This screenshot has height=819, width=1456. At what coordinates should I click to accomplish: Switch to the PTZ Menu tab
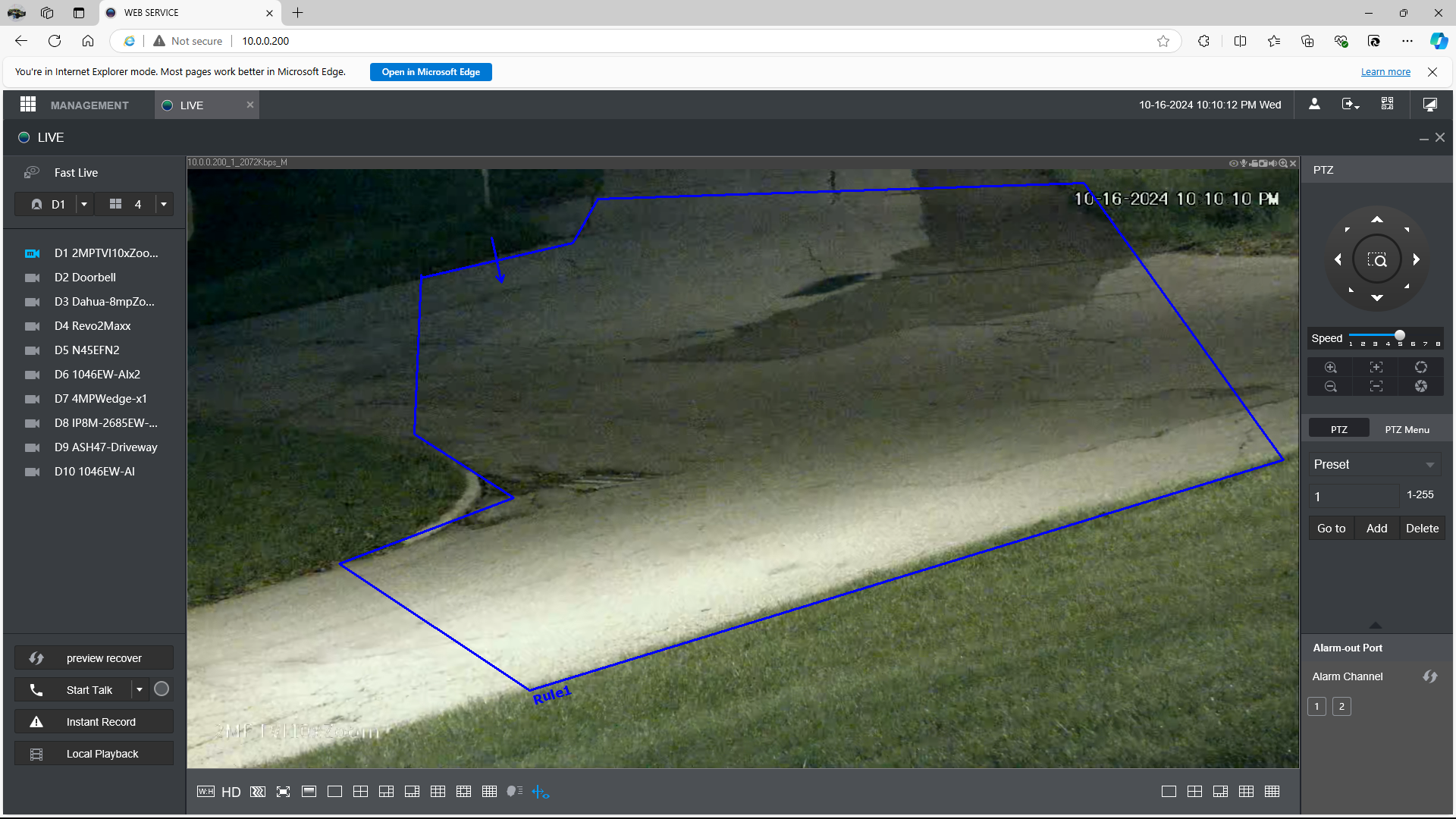[x=1407, y=429]
